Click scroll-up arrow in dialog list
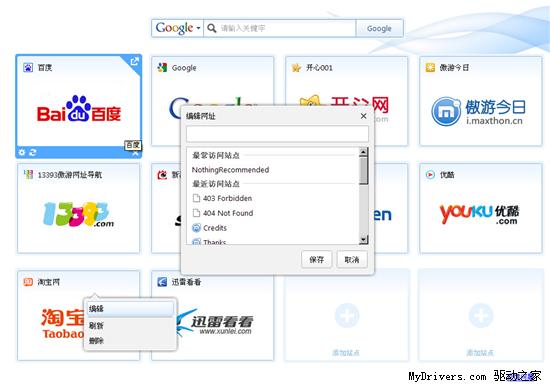550x390 pixels. 363,152
